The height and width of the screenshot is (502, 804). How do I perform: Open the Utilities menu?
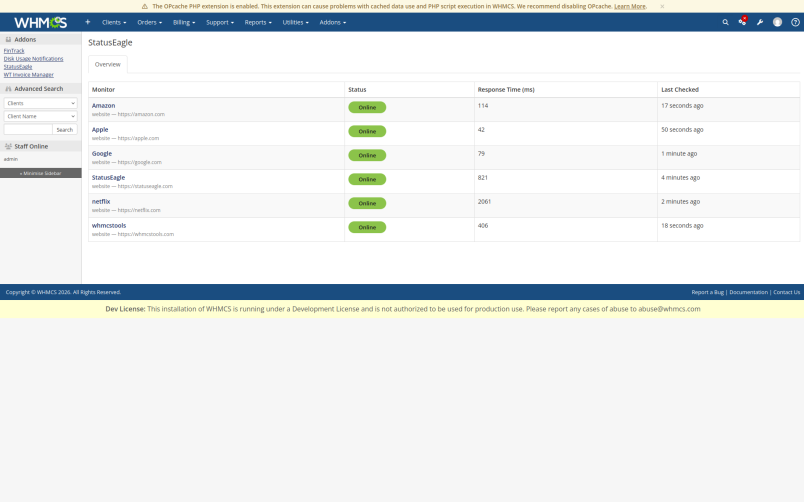click(x=295, y=23)
